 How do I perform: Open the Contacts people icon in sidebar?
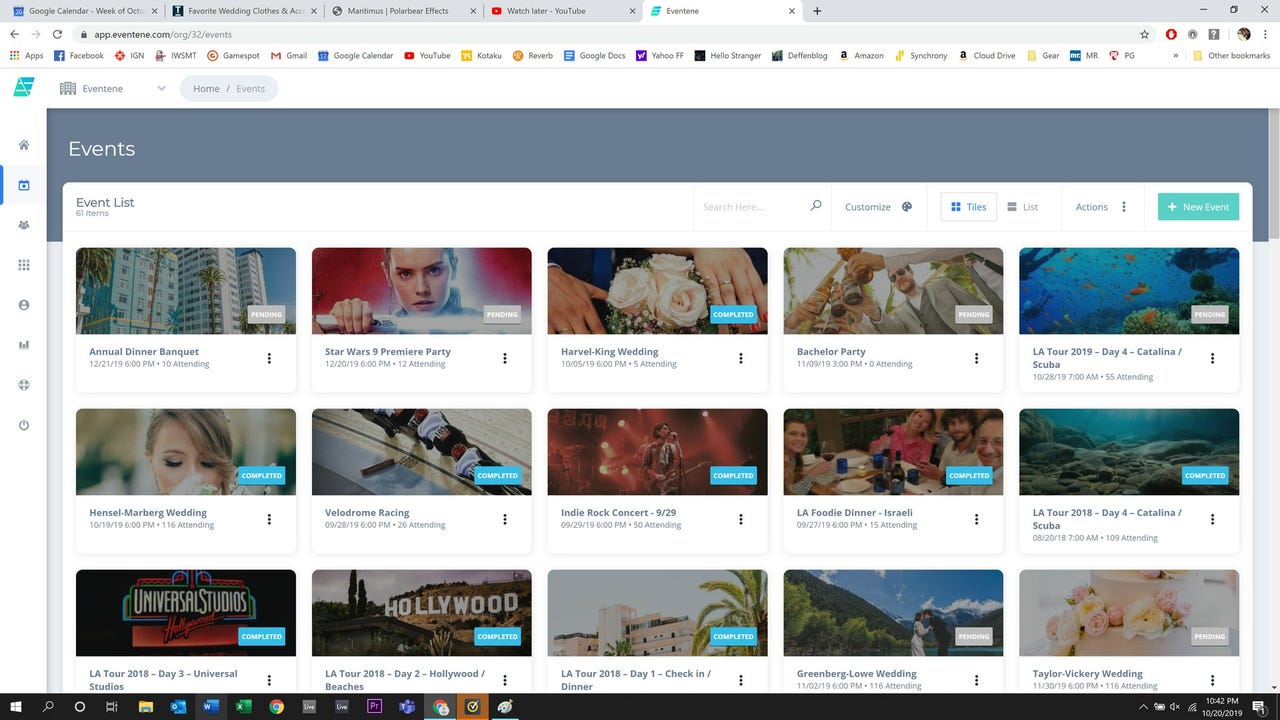pos(23,225)
